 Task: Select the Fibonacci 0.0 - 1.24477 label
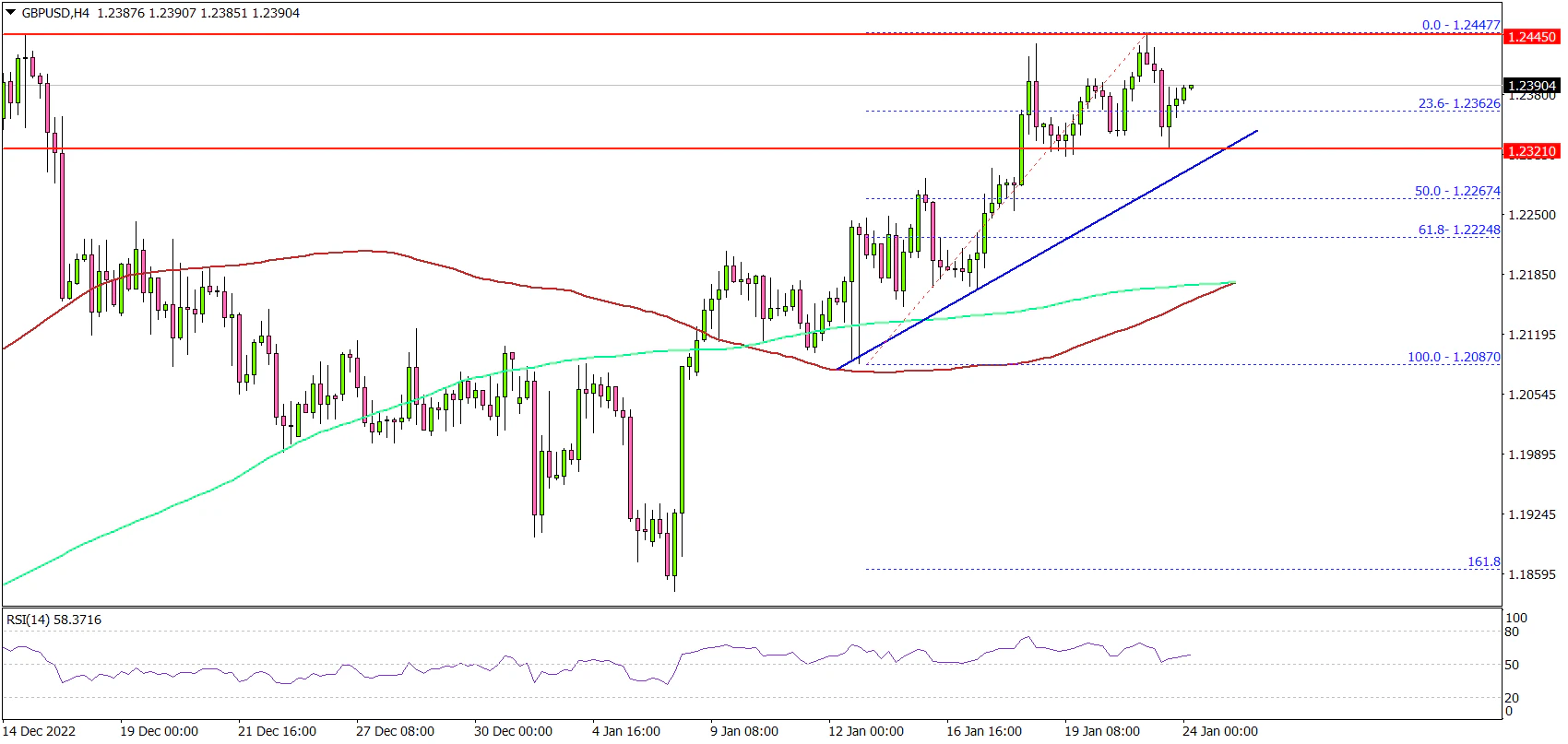(x=1460, y=25)
